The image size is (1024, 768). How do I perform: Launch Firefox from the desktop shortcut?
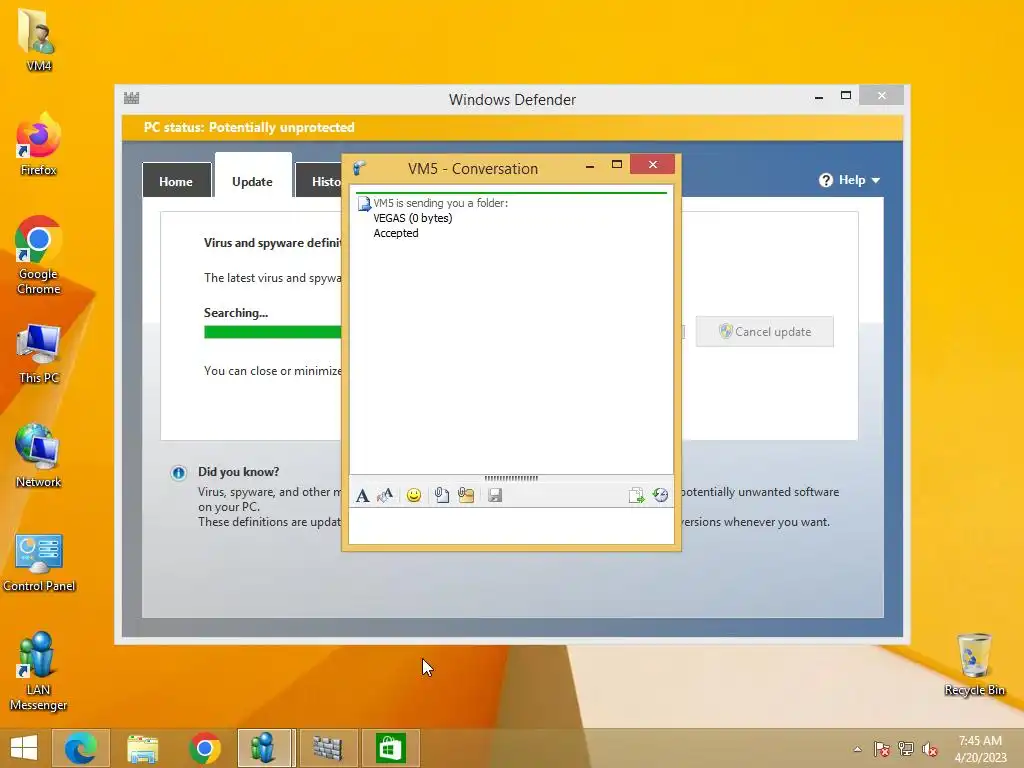point(39,144)
